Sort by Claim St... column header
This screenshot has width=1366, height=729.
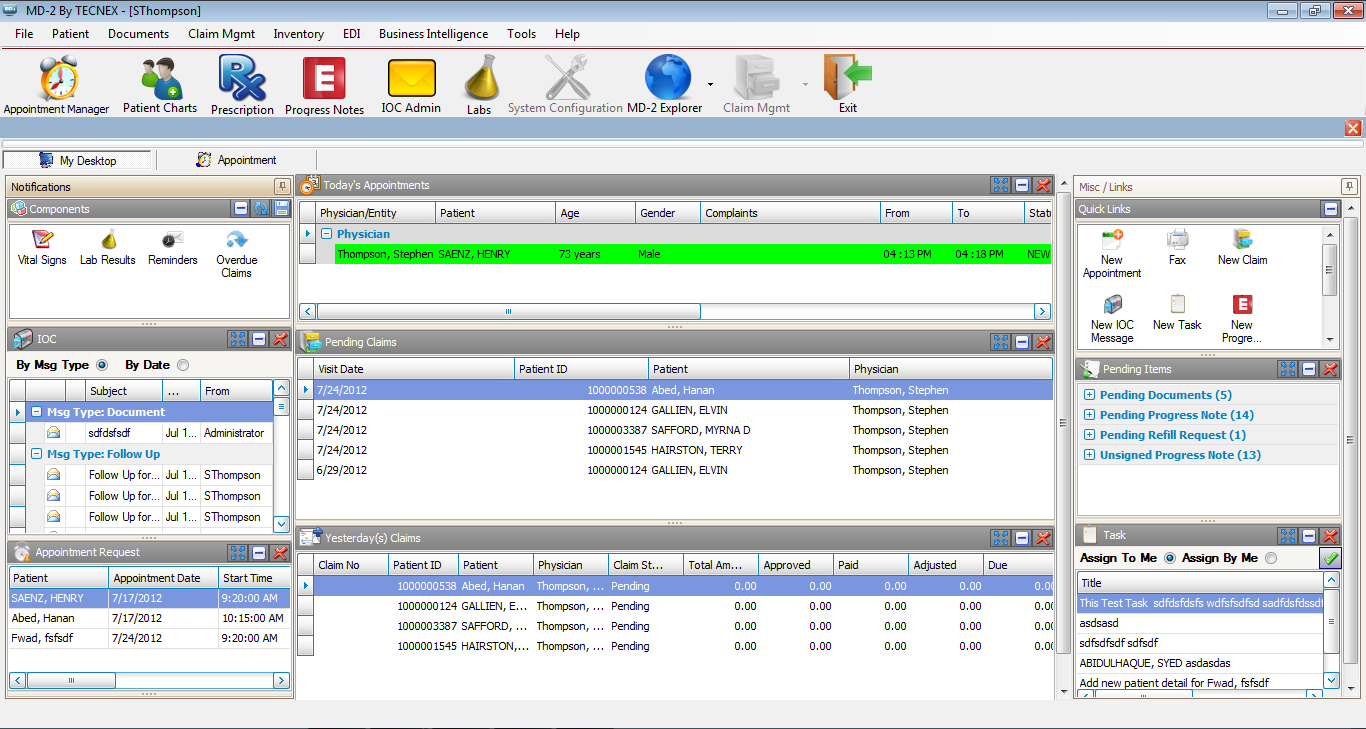tap(646, 565)
